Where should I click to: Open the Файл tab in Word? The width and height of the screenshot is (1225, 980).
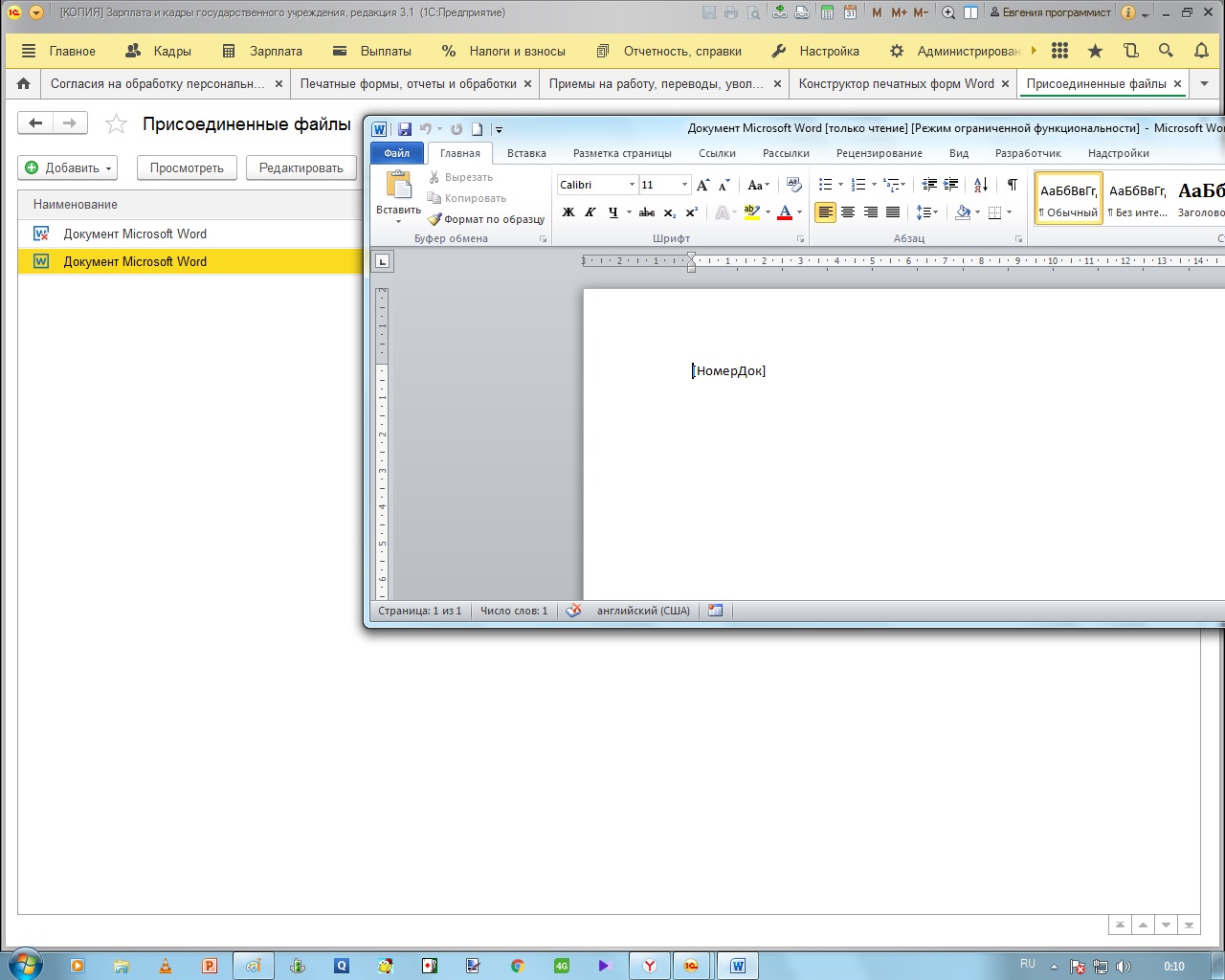pos(397,153)
